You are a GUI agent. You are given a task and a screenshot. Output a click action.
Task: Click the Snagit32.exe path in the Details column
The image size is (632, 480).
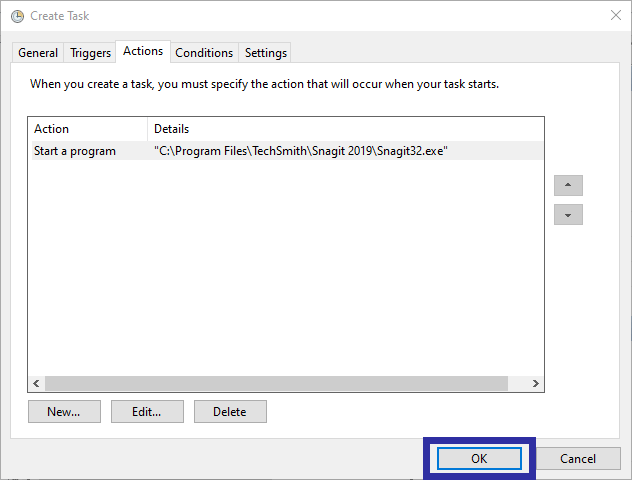tap(301, 151)
